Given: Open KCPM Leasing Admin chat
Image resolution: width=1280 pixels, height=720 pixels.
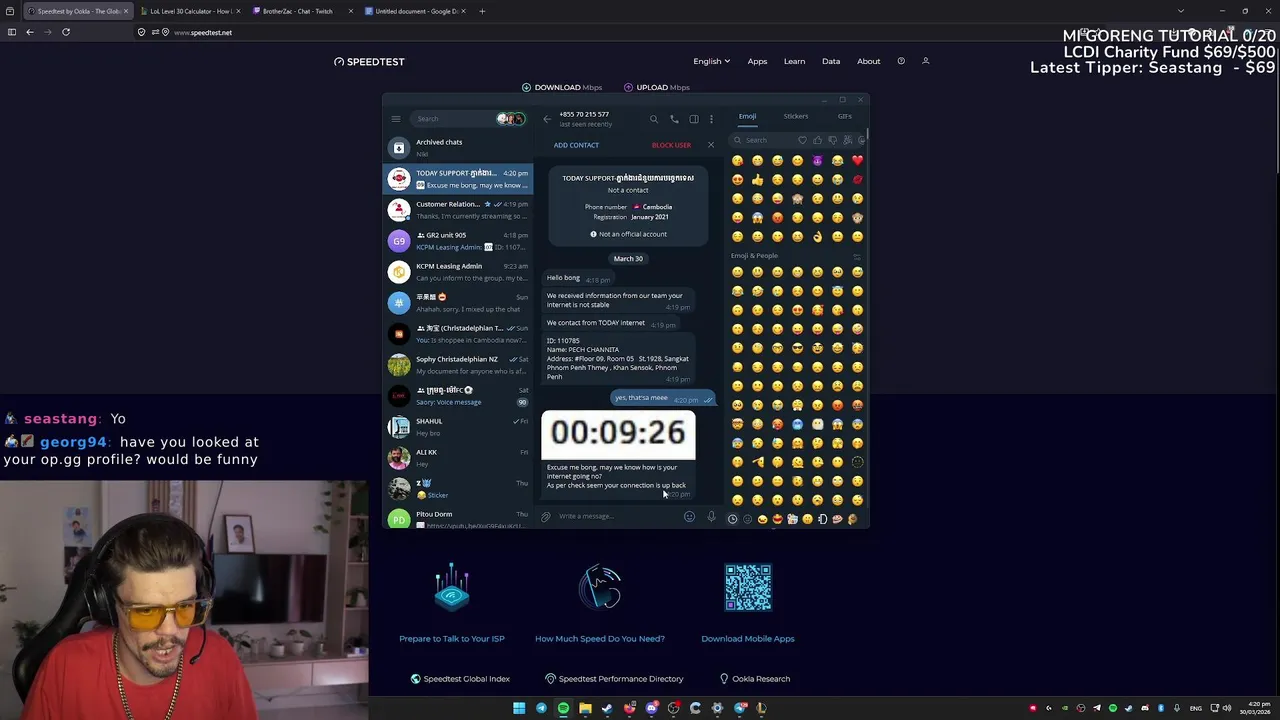Looking at the screenshot, I should pos(459,272).
